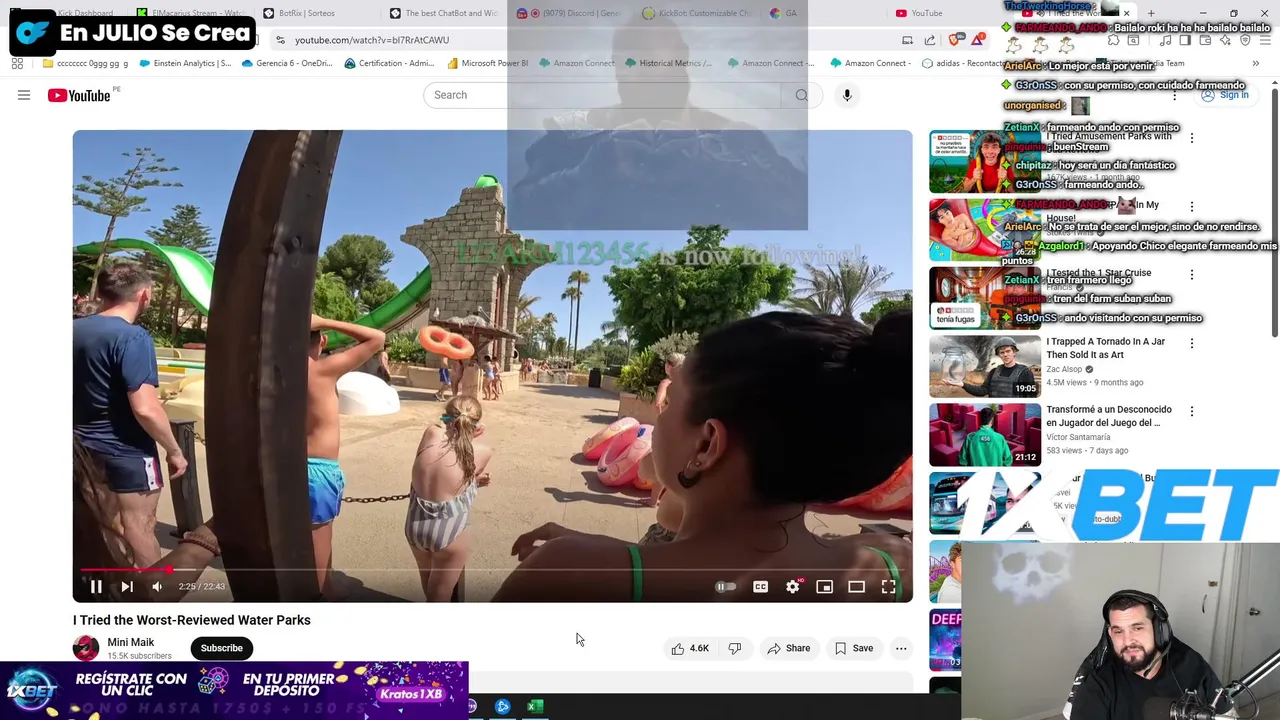Like the video with 4.6K likes

click(x=690, y=648)
